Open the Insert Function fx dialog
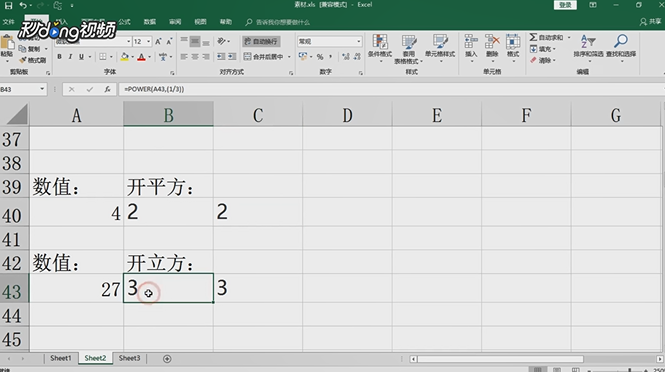Viewport: 665px width, 372px height. (107, 89)
